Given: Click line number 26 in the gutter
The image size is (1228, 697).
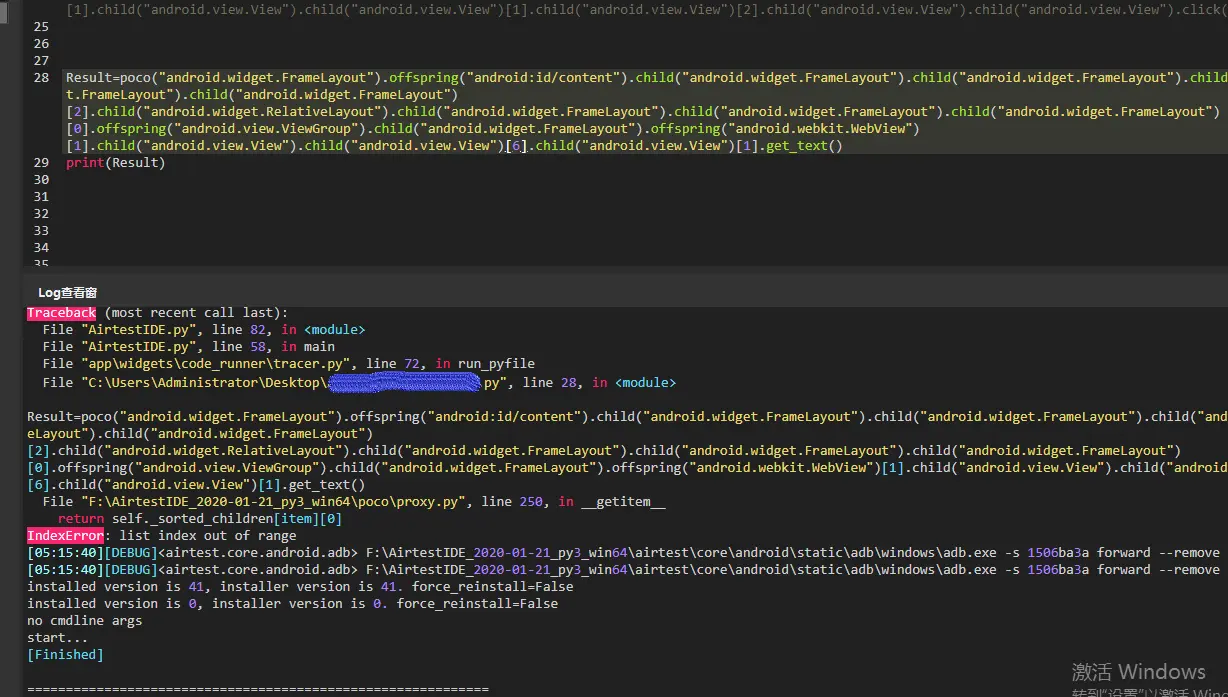Looking at the screenshot, I should [x=41, y=44].
